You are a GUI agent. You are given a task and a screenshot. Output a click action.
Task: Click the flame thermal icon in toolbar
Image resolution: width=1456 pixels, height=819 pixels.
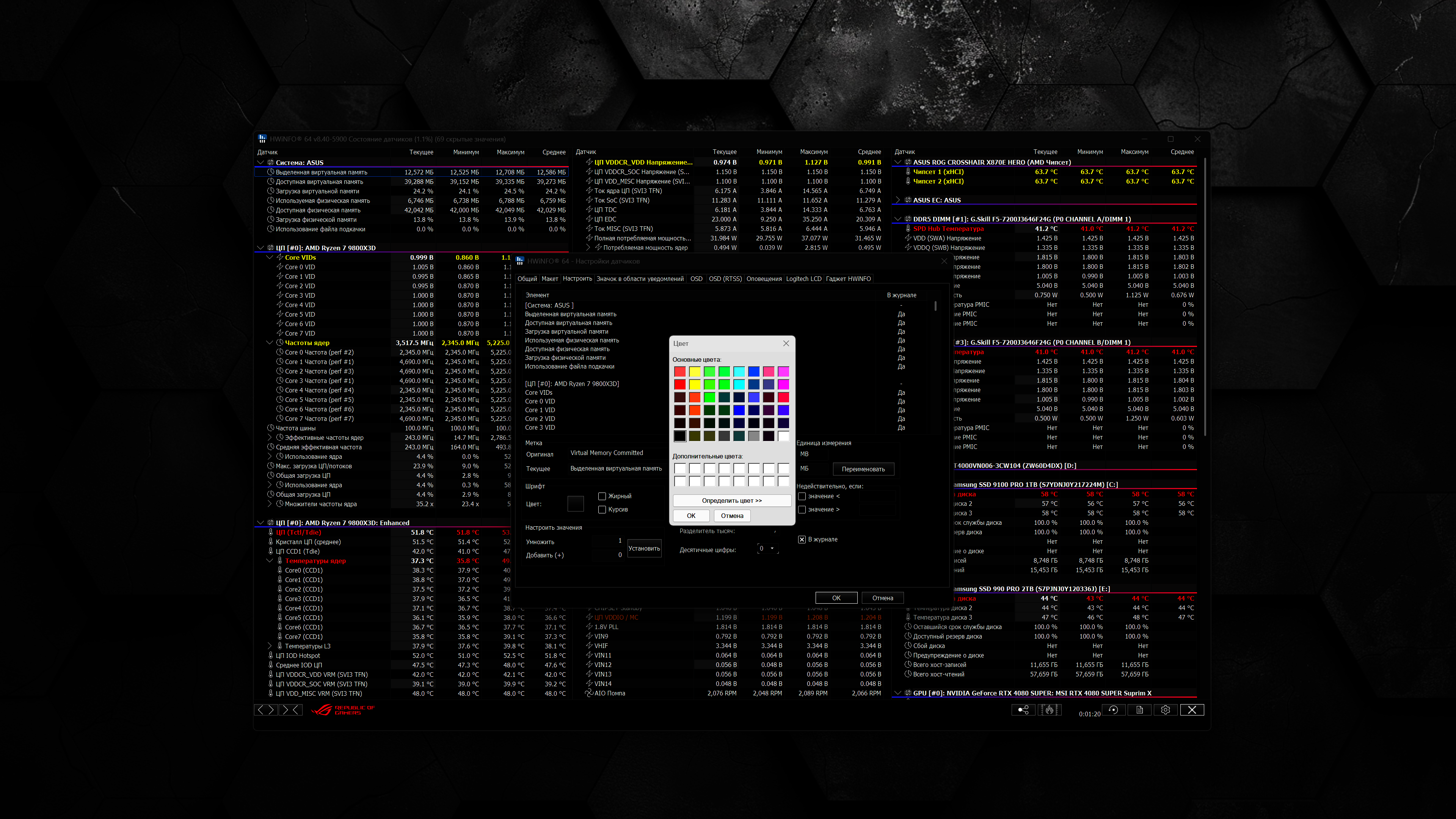(x=1050, y=710)
